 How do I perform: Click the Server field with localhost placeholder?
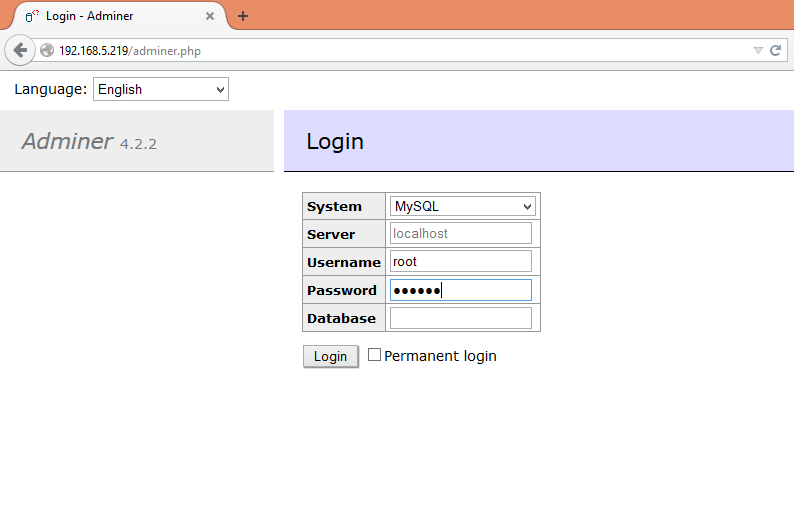pos(460,233)
